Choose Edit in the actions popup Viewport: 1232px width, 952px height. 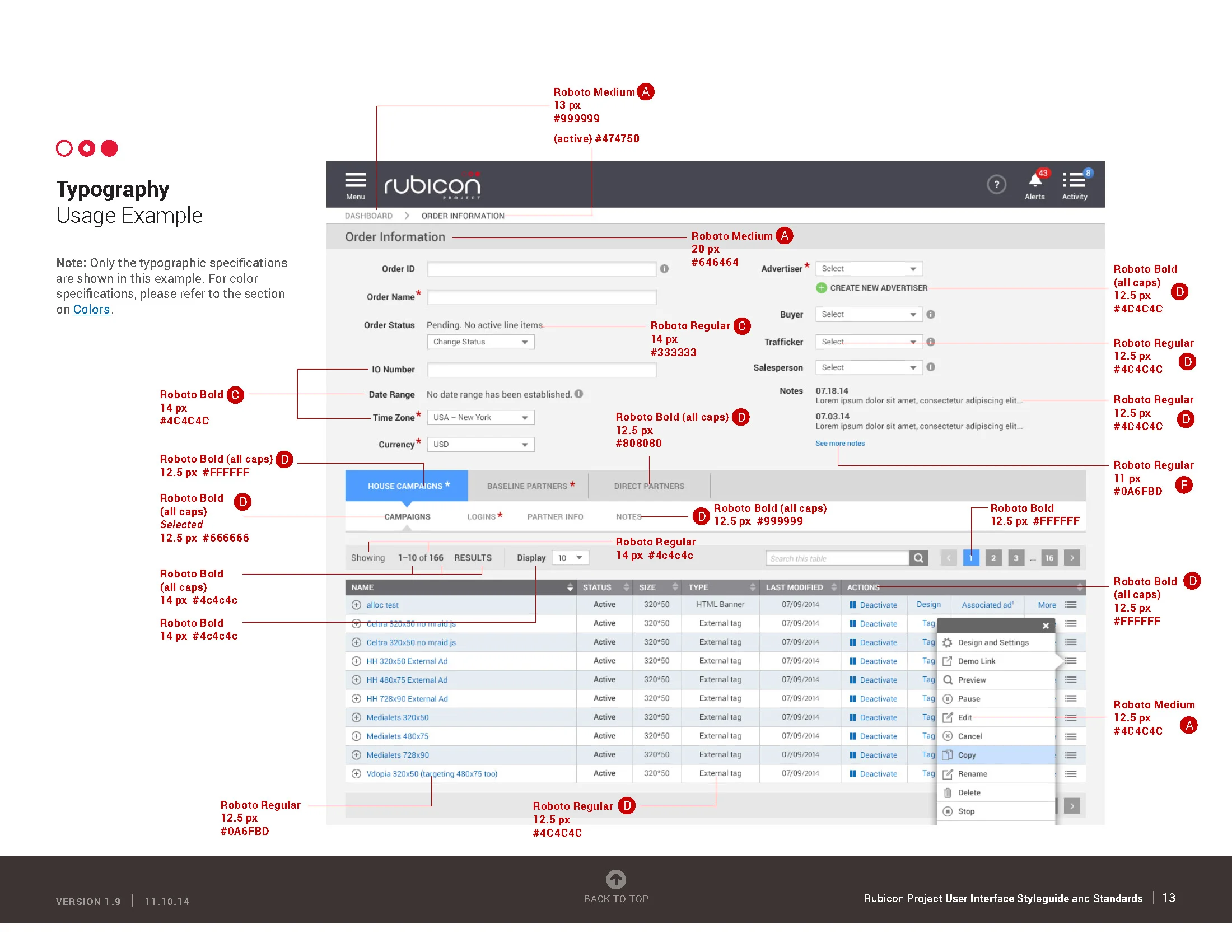coord(996,718)
